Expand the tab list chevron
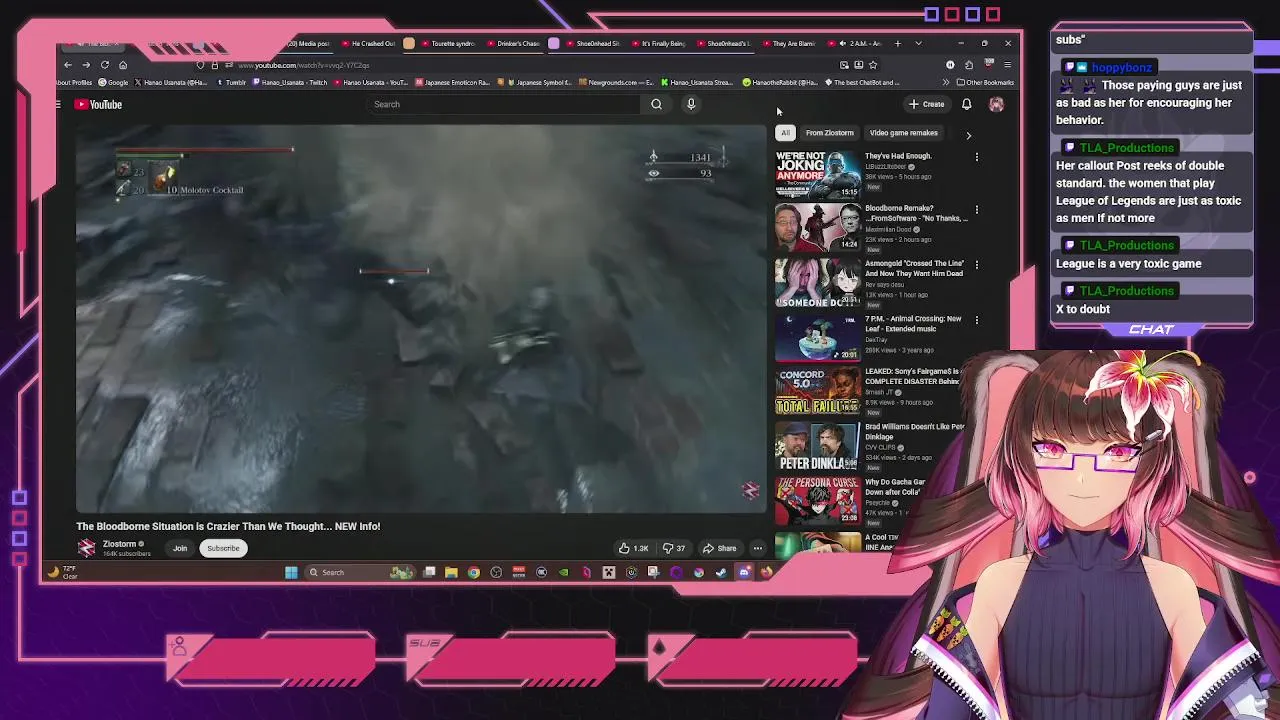 tap(918, 43)
